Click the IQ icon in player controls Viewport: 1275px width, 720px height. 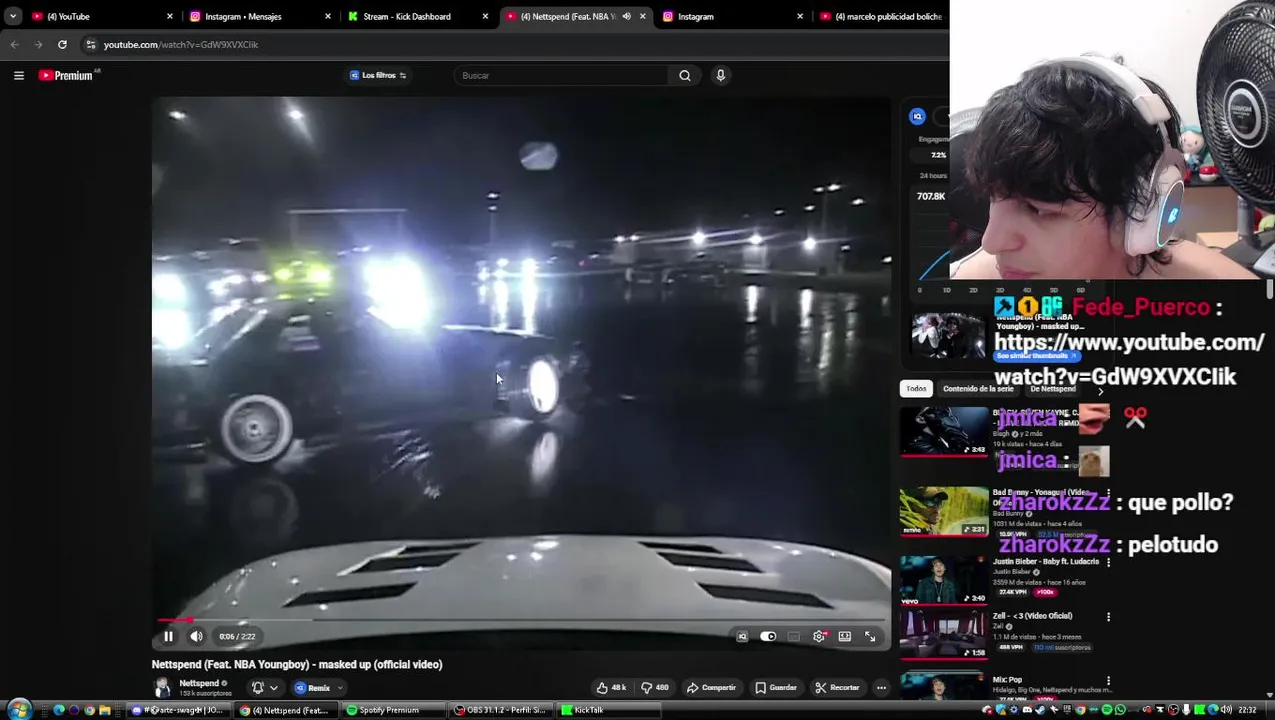[742, 636]
